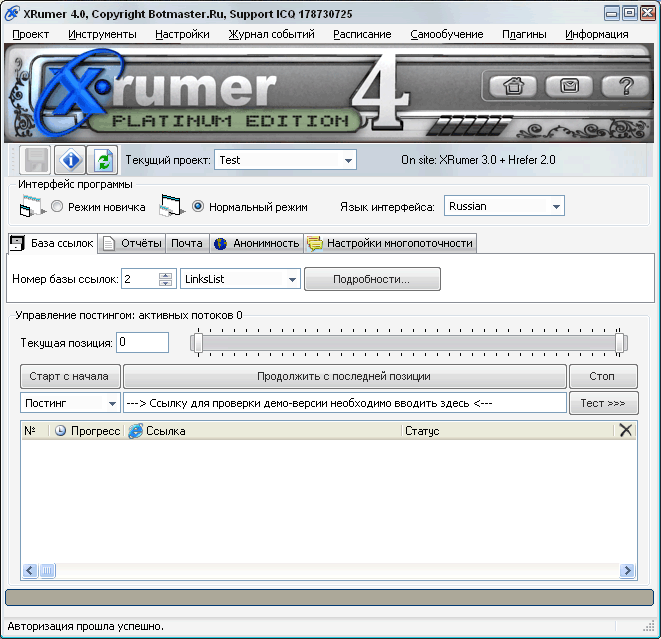Switch to the База ссылок tab
The image size is (661, 639).
click(53, 243)
